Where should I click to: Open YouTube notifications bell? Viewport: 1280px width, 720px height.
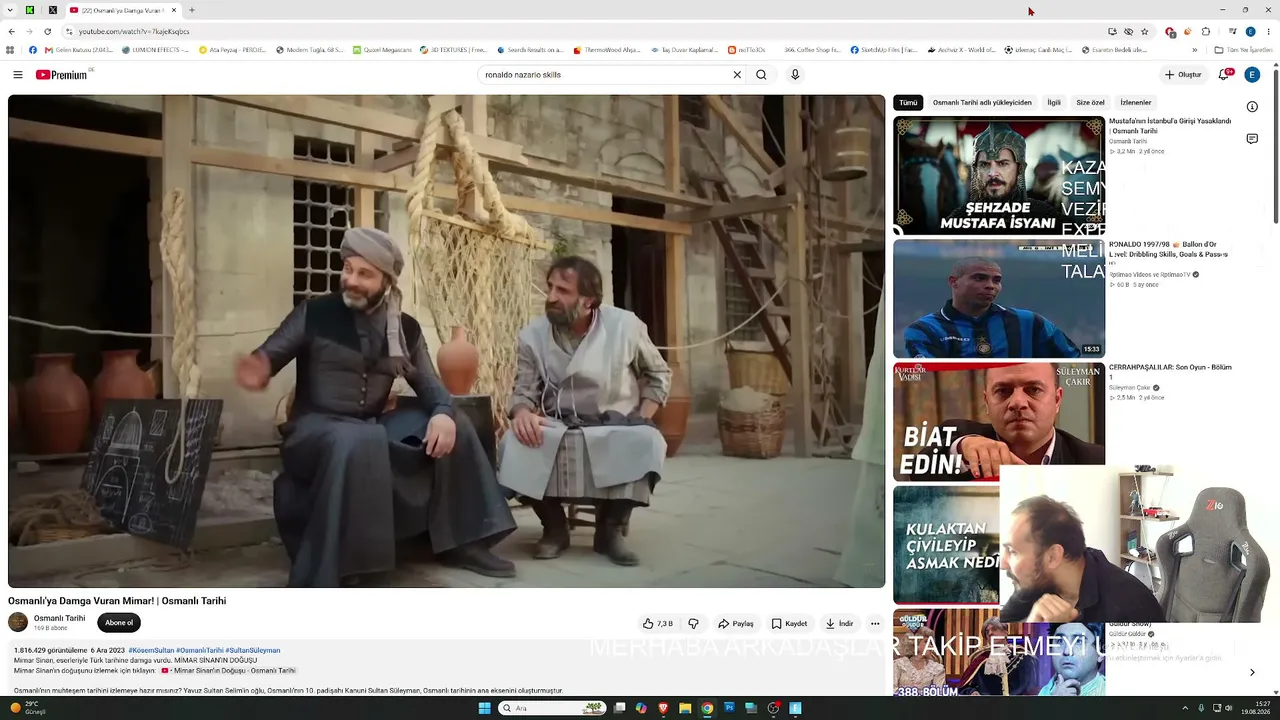pos(1224,75)
